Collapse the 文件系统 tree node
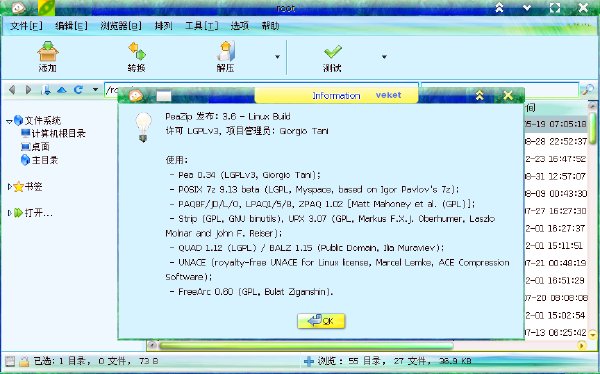Viewport: 600px width, 374px height. 9,121
